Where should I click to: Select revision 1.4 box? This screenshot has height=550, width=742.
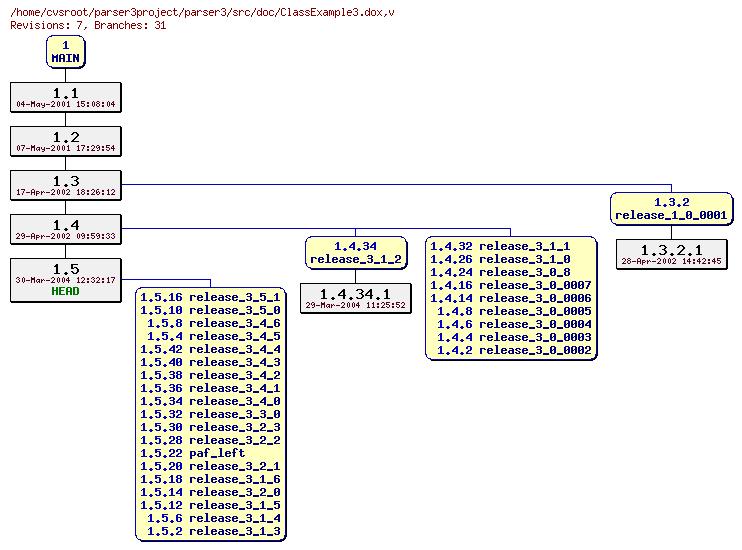[x=66, y=230]
